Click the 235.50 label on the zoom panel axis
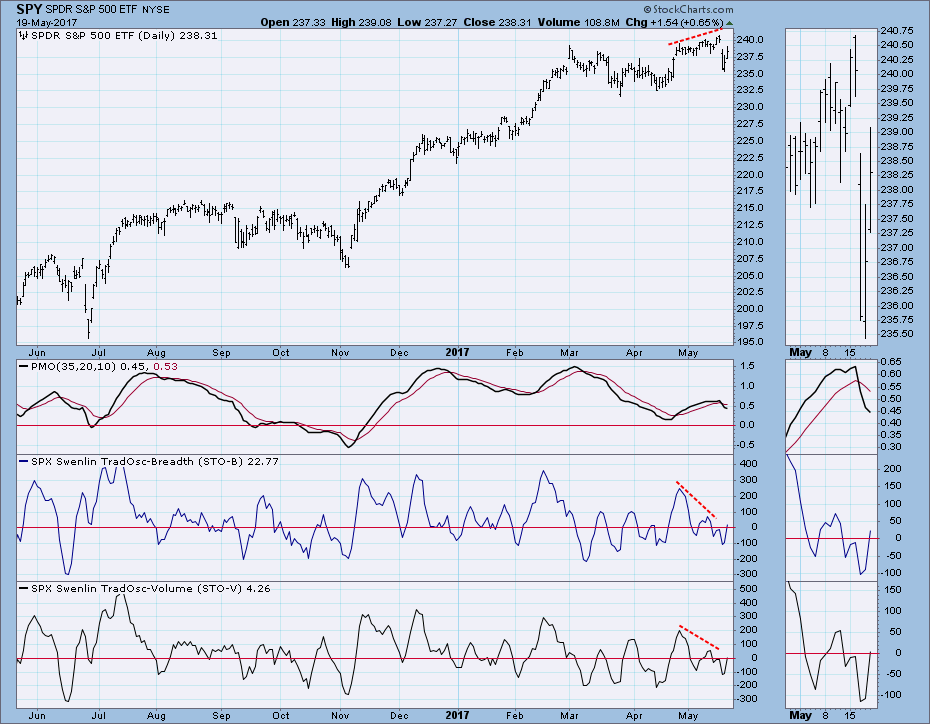 tap(897, 334)
